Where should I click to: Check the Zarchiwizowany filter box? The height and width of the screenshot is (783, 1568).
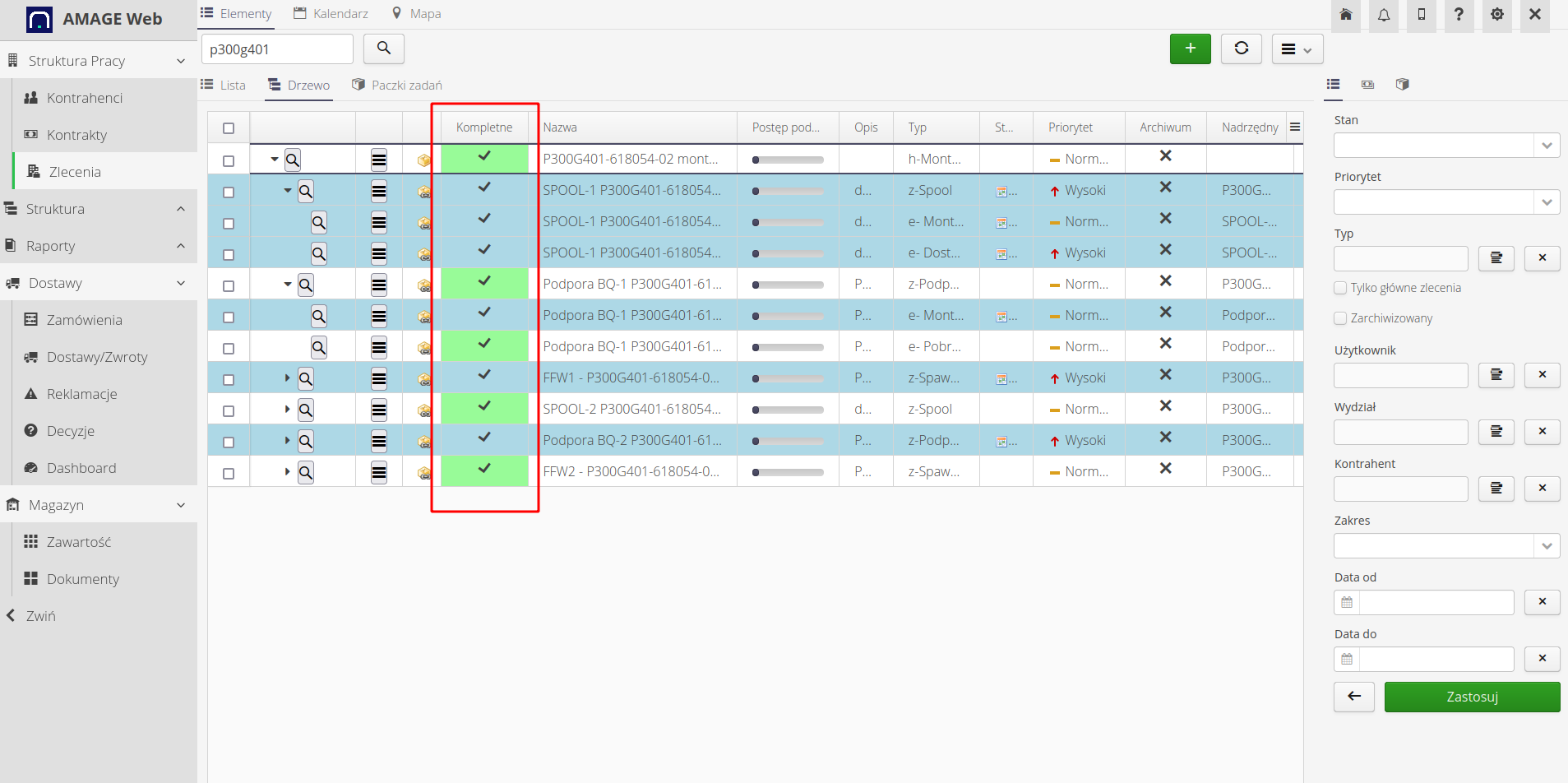click(x=1339, y=317)
